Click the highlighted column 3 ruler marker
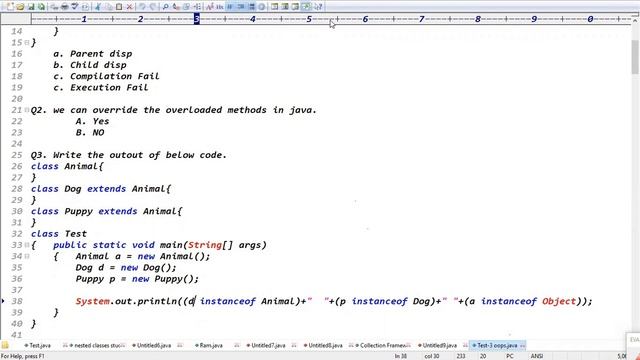 tap(197, 19)
